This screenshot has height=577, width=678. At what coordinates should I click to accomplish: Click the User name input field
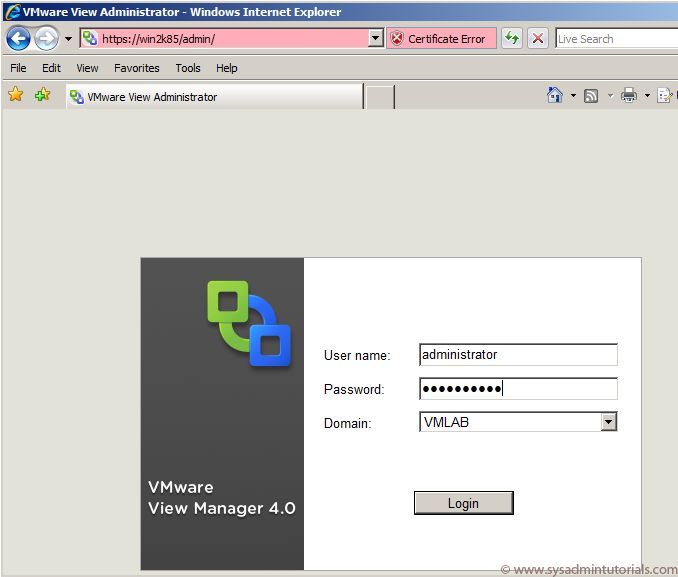tap(518, 355)
